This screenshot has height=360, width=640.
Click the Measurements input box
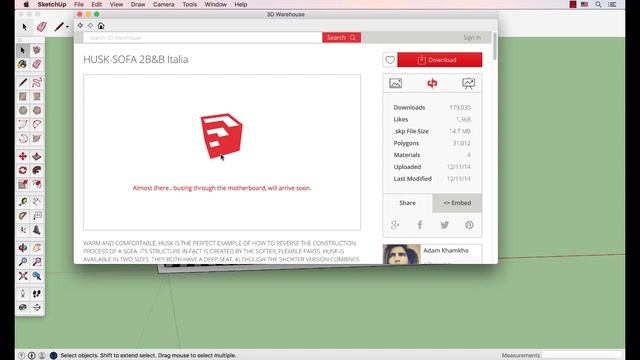(x=582, y=355)
